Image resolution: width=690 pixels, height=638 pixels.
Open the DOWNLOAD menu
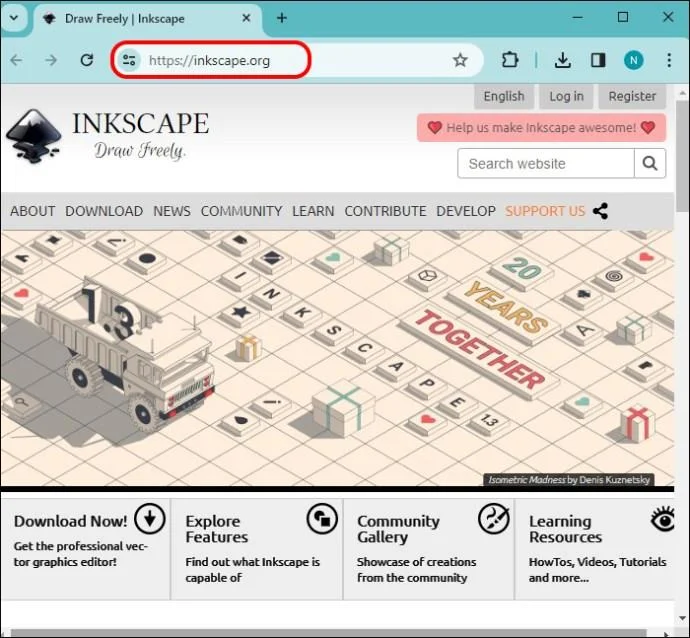104,211
